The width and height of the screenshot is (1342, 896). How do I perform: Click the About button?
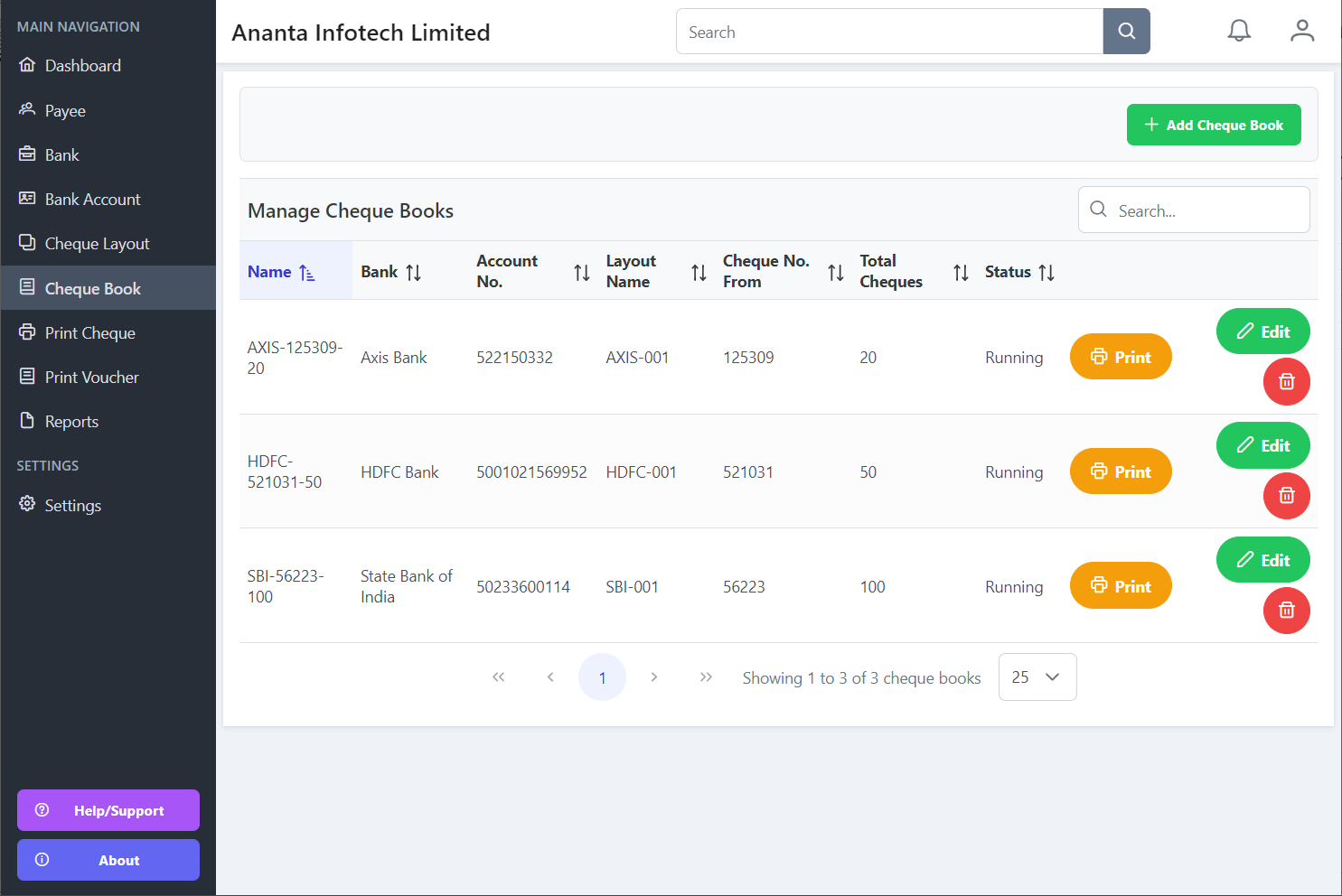(108, 860)
